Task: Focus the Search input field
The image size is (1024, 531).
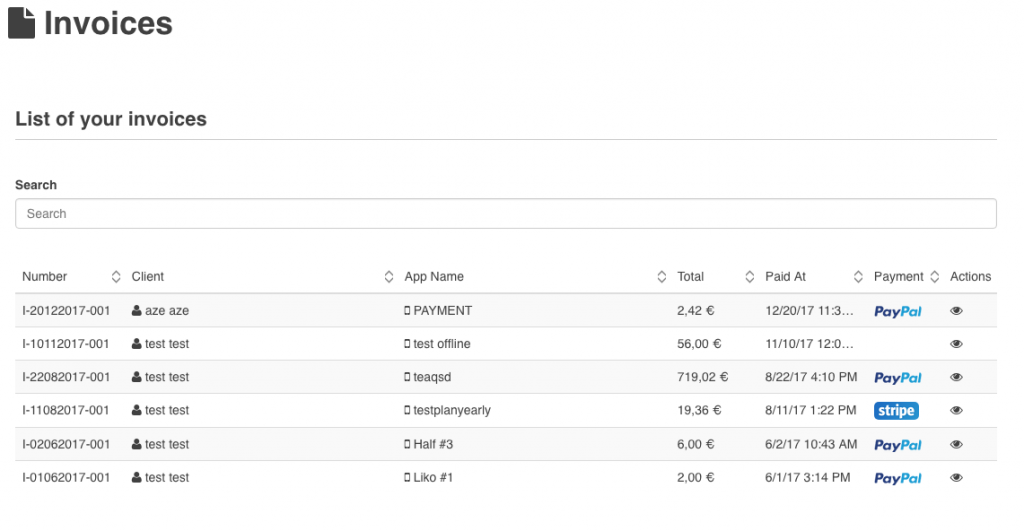Action: (x=506, y=214)
